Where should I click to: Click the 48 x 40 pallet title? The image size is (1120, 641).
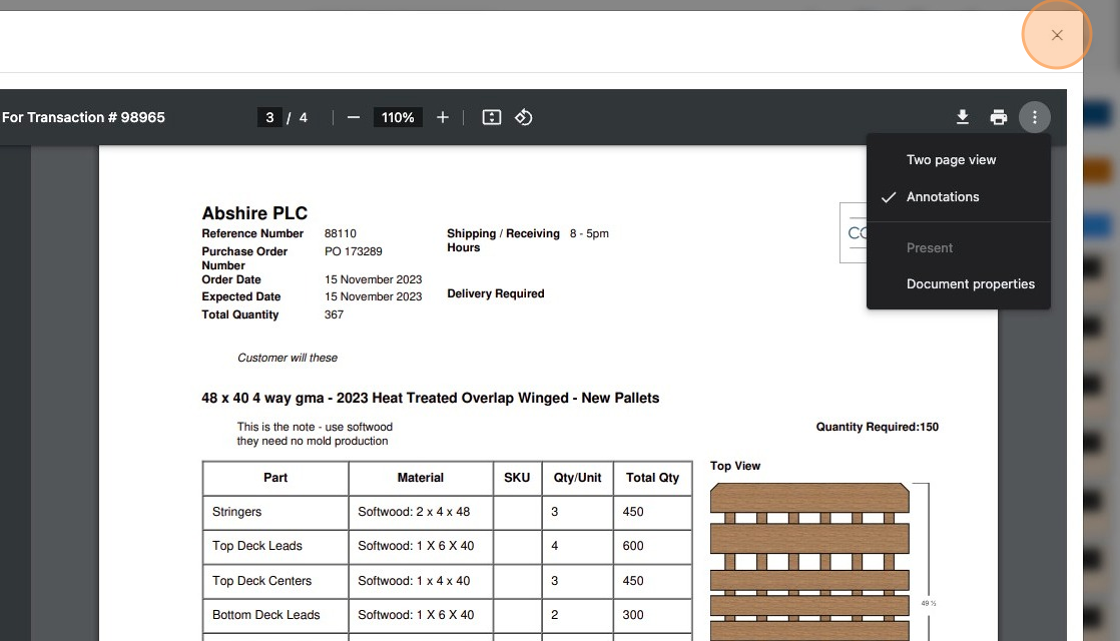click(x=430, y=398)
